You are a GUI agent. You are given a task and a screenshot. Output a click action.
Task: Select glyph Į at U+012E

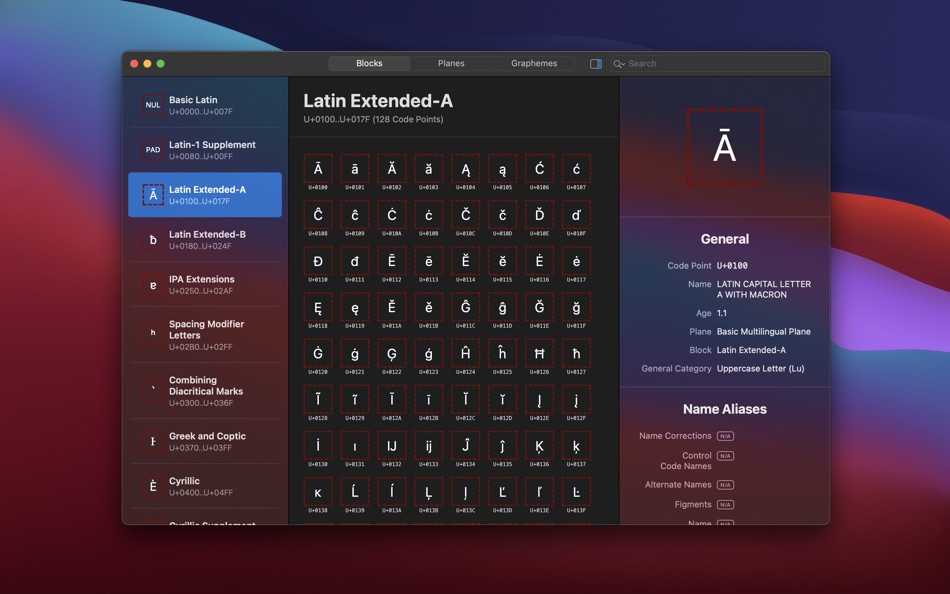pos(539,399)
